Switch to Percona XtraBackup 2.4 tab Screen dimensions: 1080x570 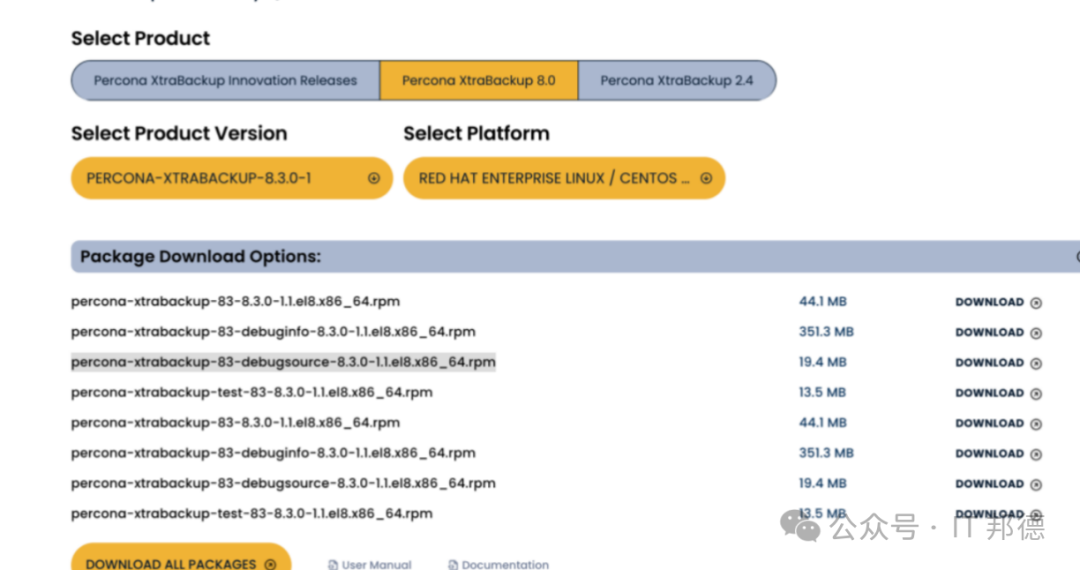pyautogui.click(x=677, y=81)
